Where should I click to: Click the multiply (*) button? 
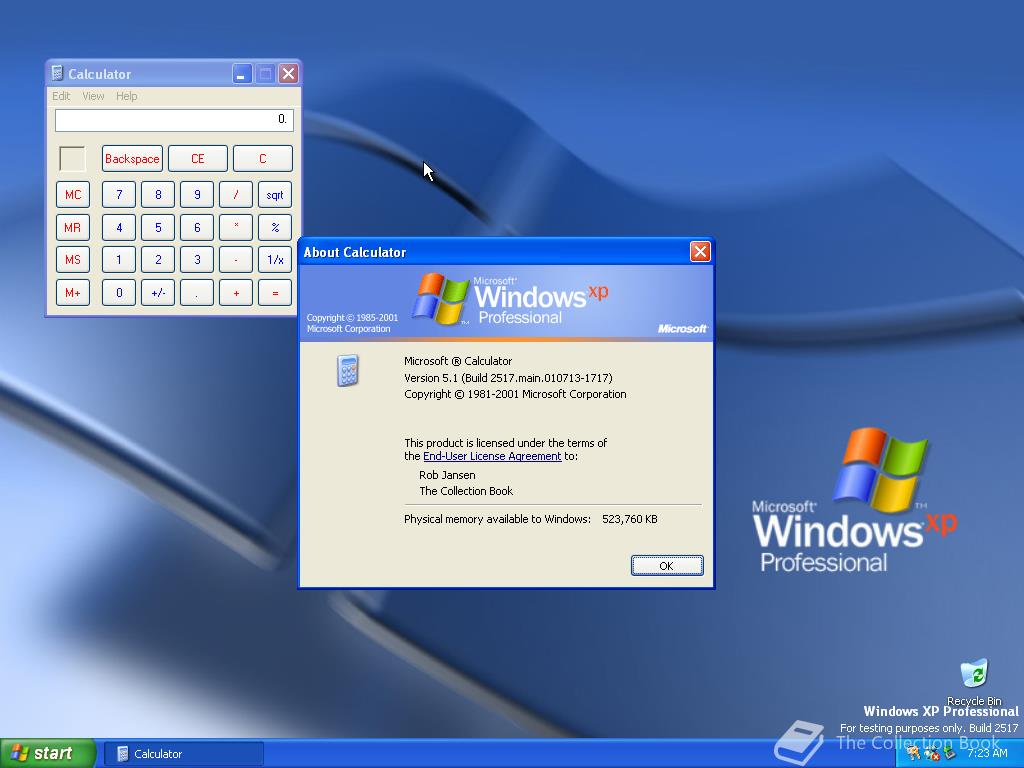pyautogui.click(x=236, y=227)
